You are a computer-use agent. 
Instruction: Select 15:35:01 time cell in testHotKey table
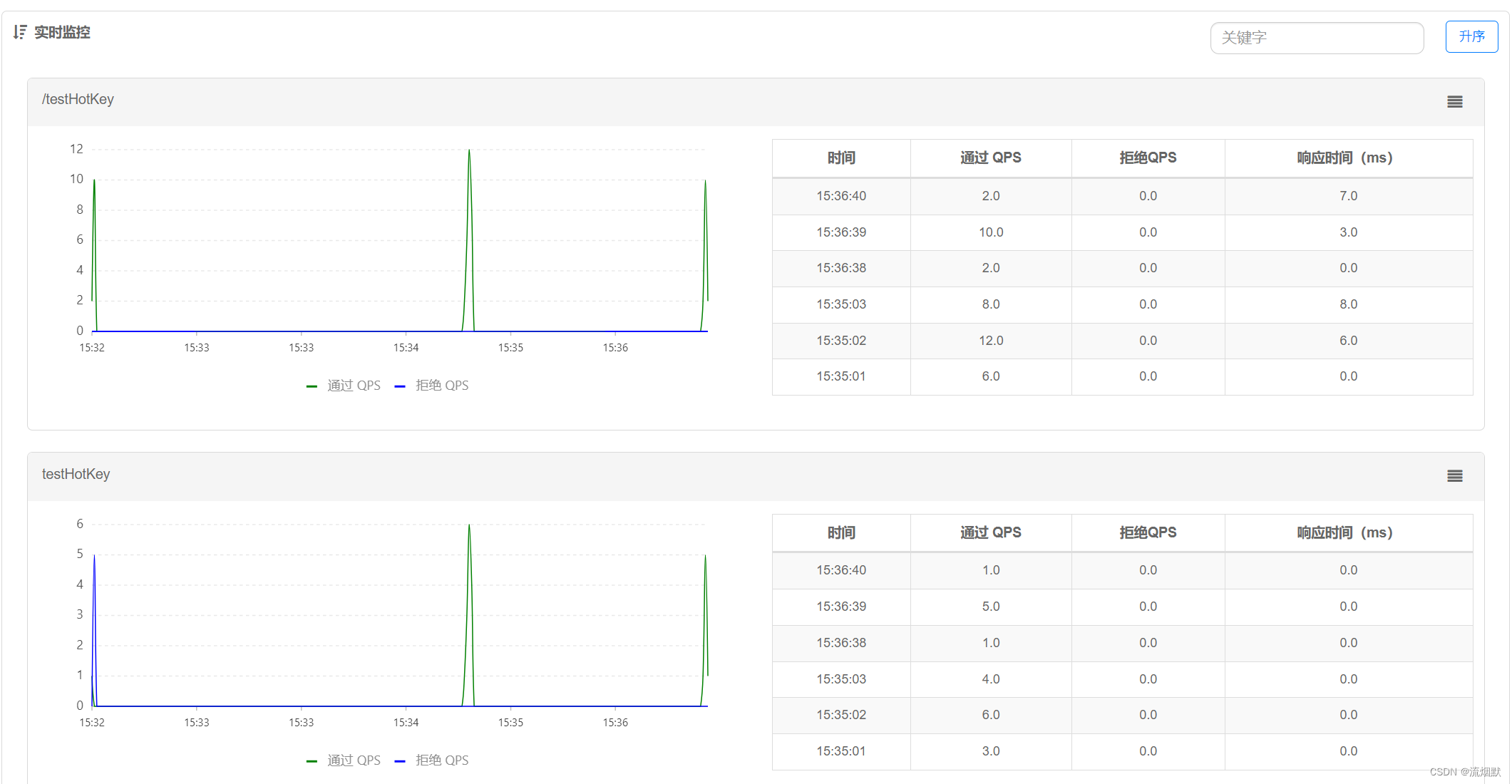pos(841,751)
